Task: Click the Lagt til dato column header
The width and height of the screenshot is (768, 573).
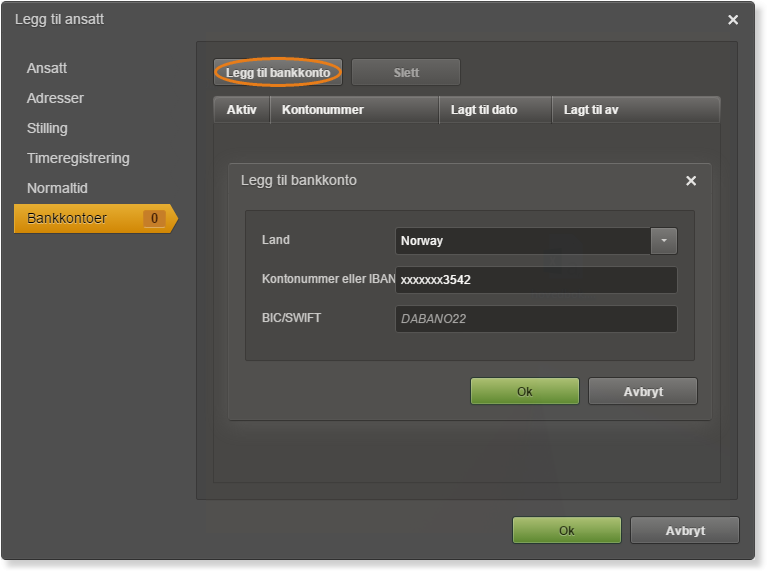Action: click(495, 110)
